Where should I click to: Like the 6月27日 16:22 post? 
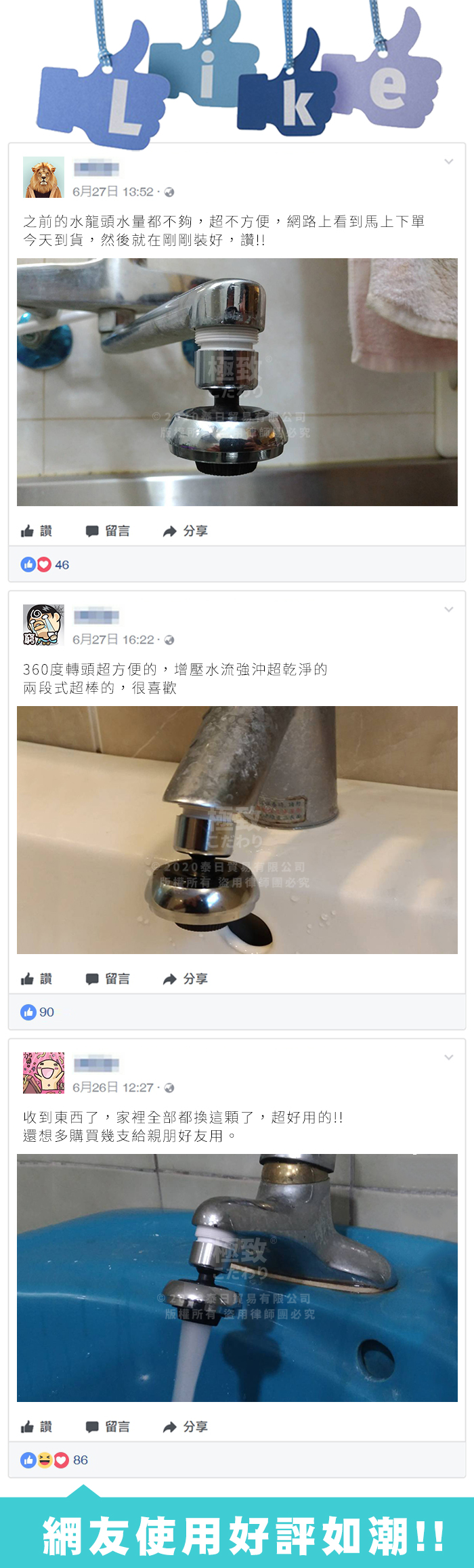point(37,978)
